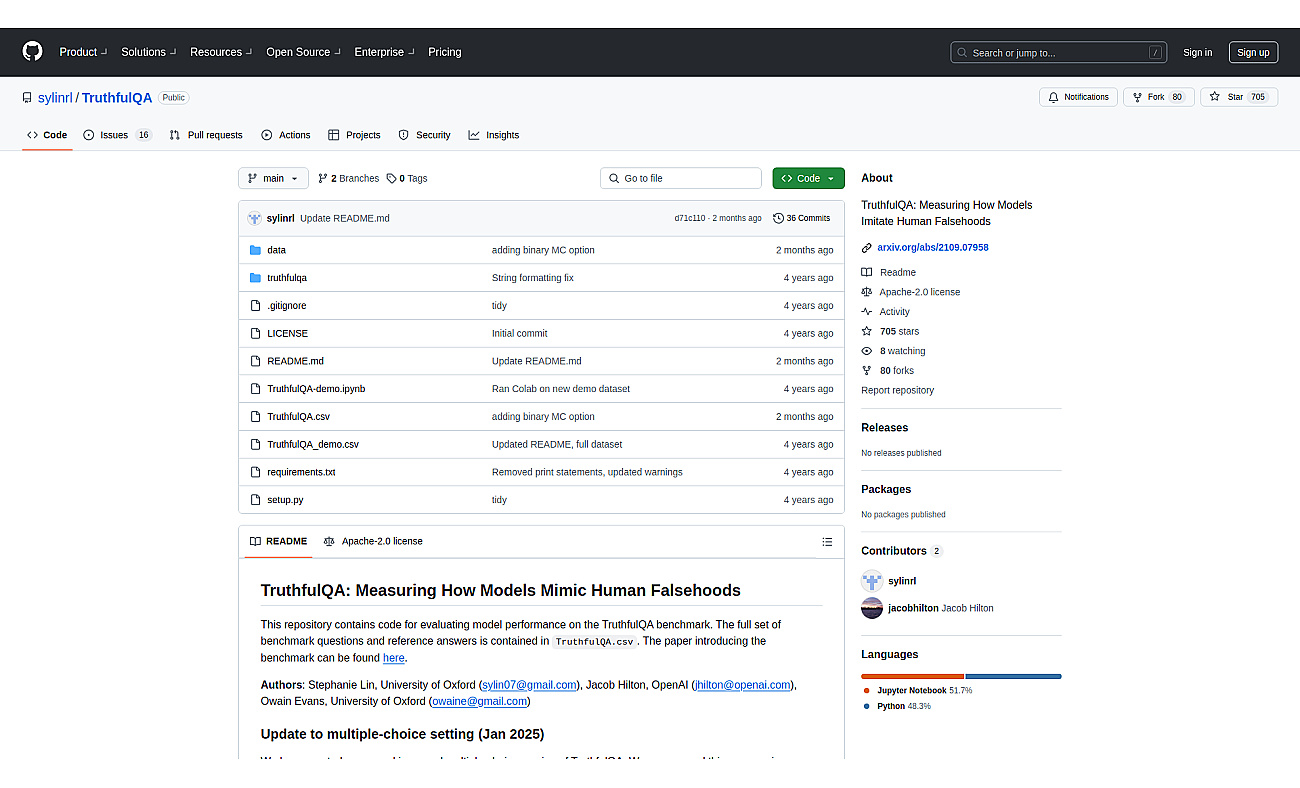Click the bell icon in Notifications button
The width and height of the screenshot is (1300, 788).
click(x=1053, y=97)
